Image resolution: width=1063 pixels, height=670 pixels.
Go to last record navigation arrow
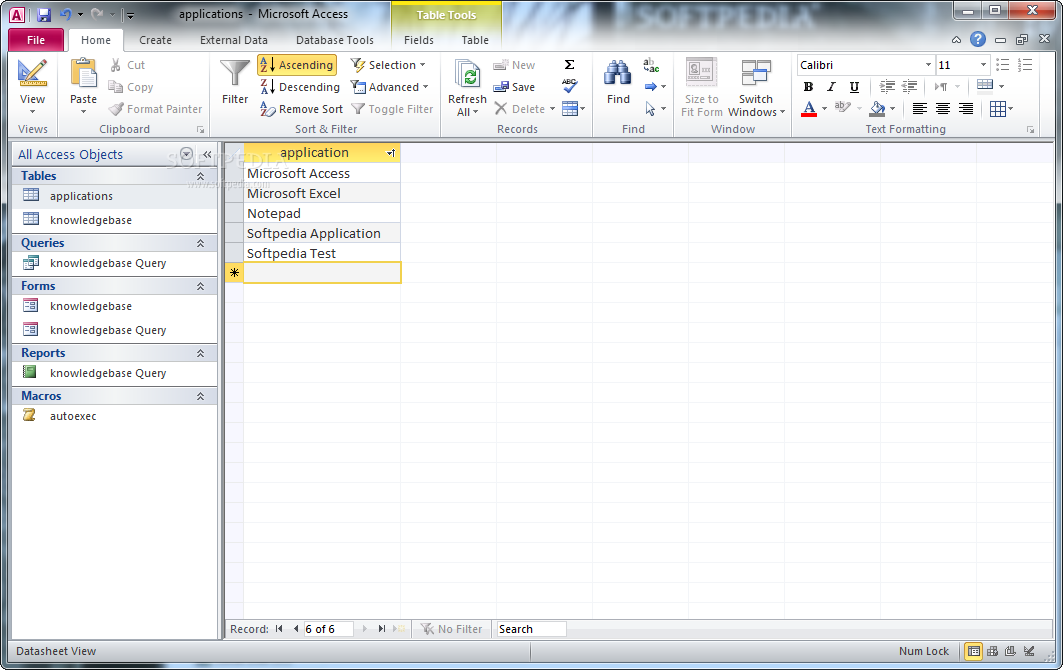pos(382,629)
